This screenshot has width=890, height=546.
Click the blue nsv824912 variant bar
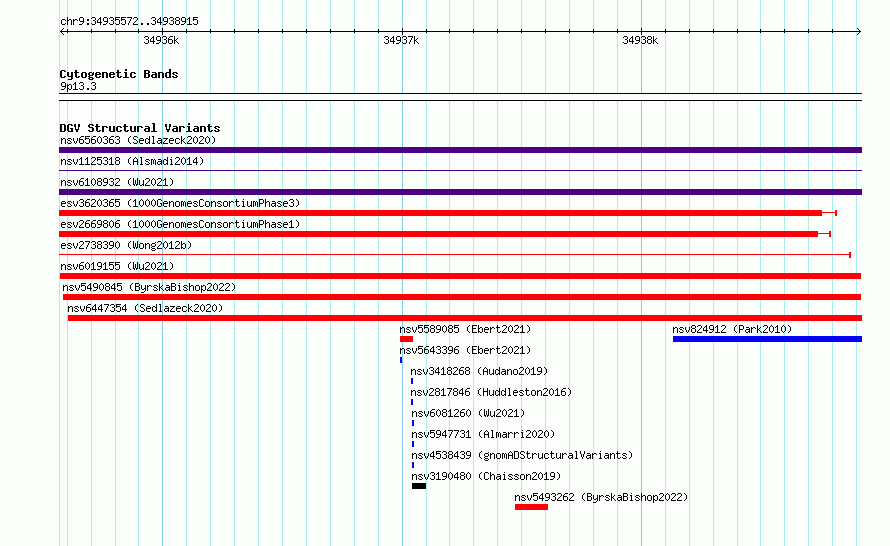[x=767, y=339]
